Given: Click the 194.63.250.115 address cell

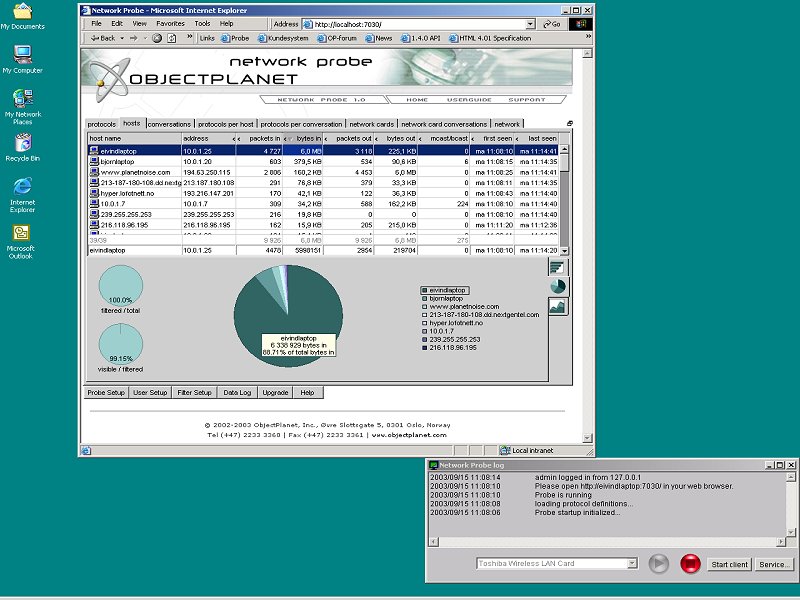Looking at the screenshot, I should click(x=209, y=172).
